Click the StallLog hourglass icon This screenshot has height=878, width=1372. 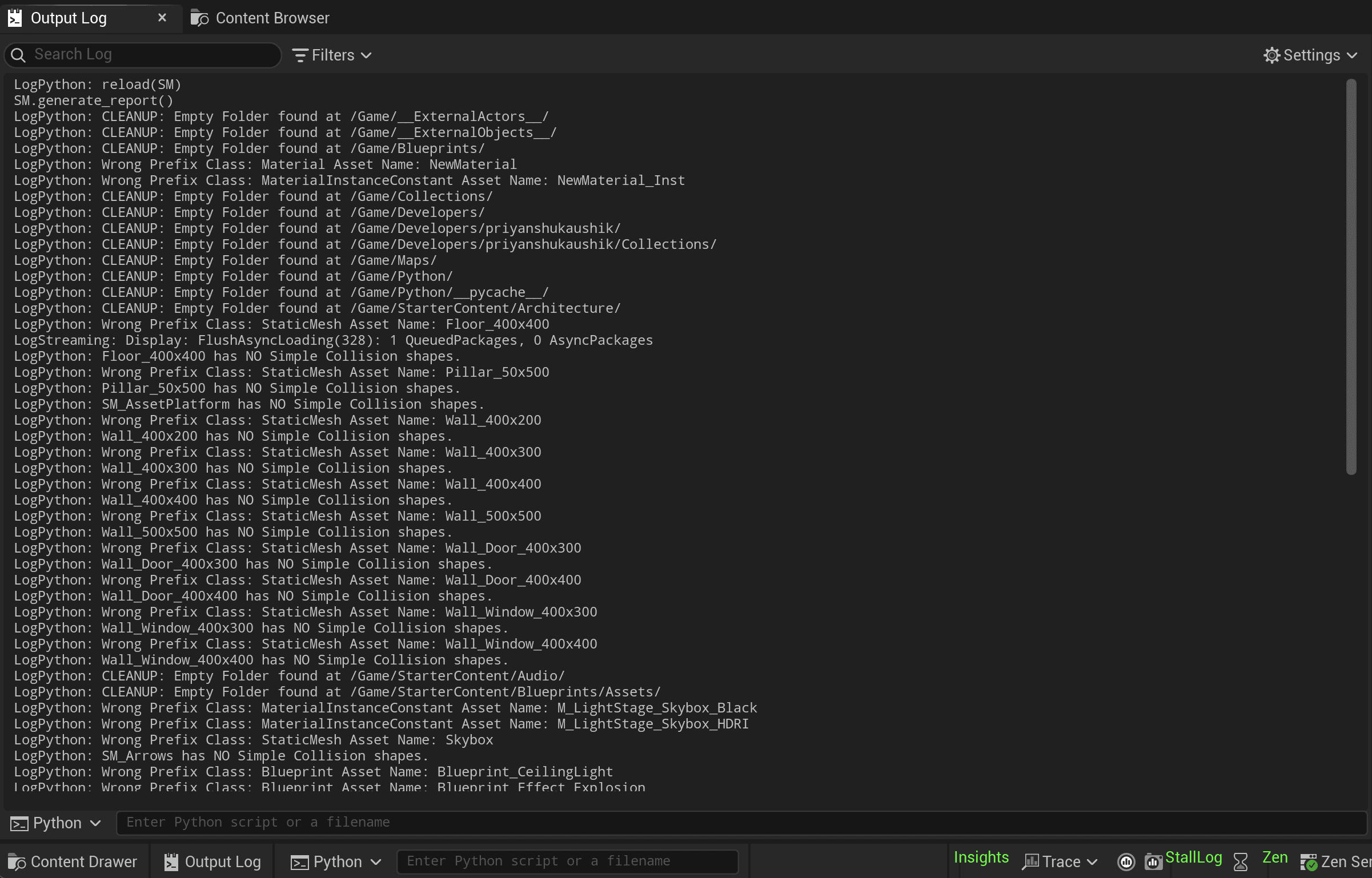[1240, 861]
